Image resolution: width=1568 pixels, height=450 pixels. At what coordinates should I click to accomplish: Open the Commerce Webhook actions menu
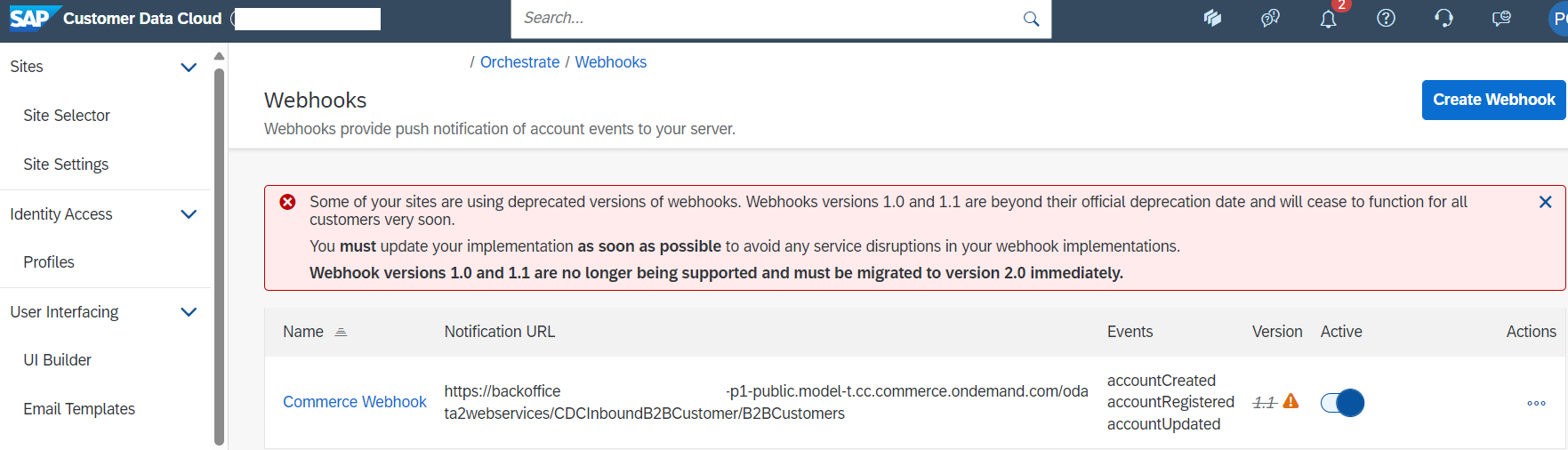point(1536,403)
